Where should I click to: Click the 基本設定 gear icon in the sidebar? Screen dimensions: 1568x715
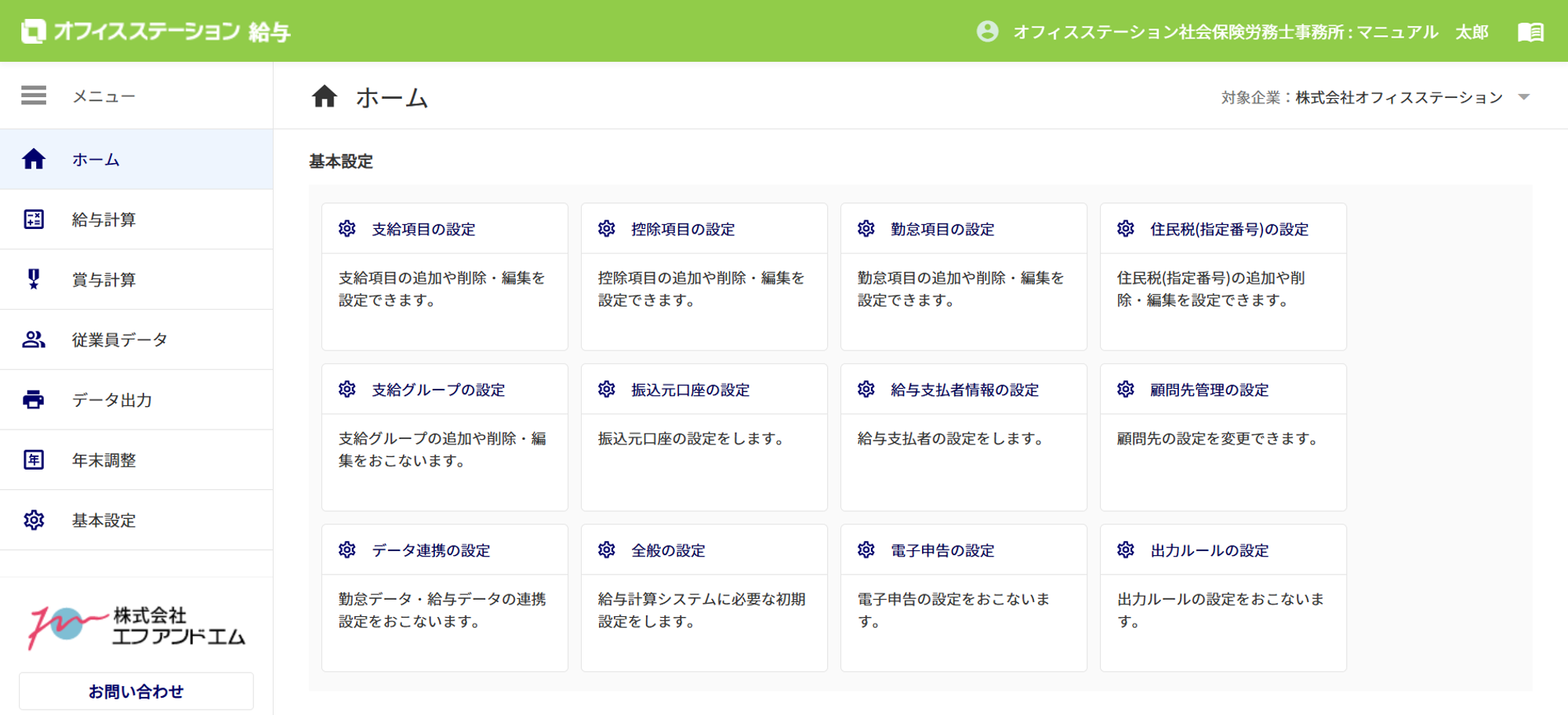(34, 520)
